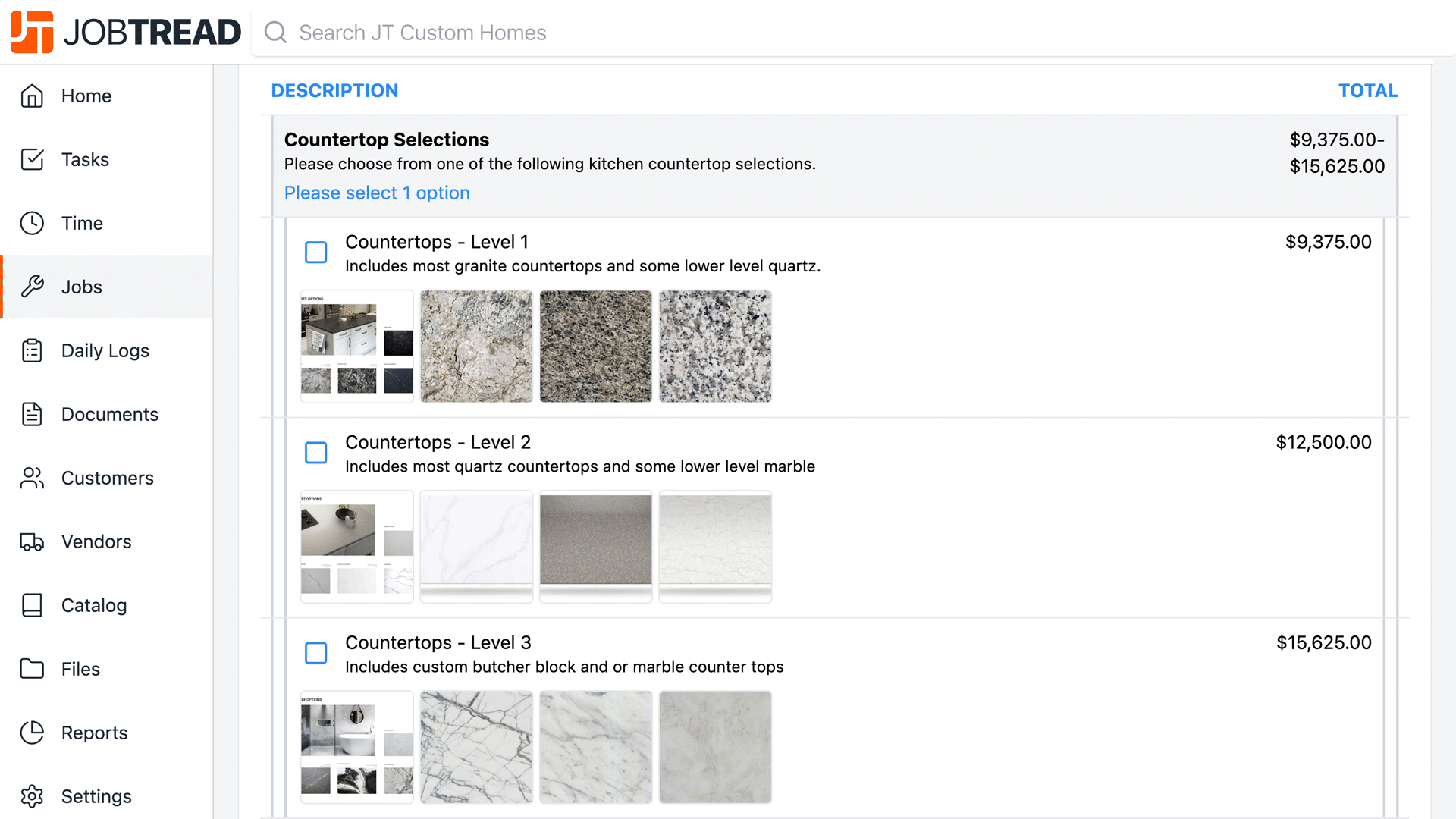Open the Time tracking section
The width and height of the screenshot is (1456, 819).
pos(32,223)
